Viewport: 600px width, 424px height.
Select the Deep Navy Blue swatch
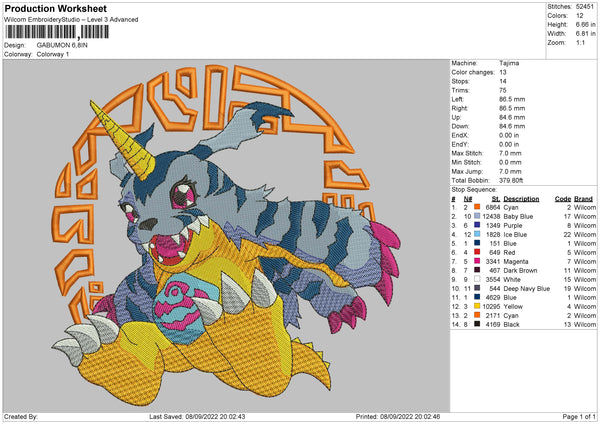(x=477, y=288)
